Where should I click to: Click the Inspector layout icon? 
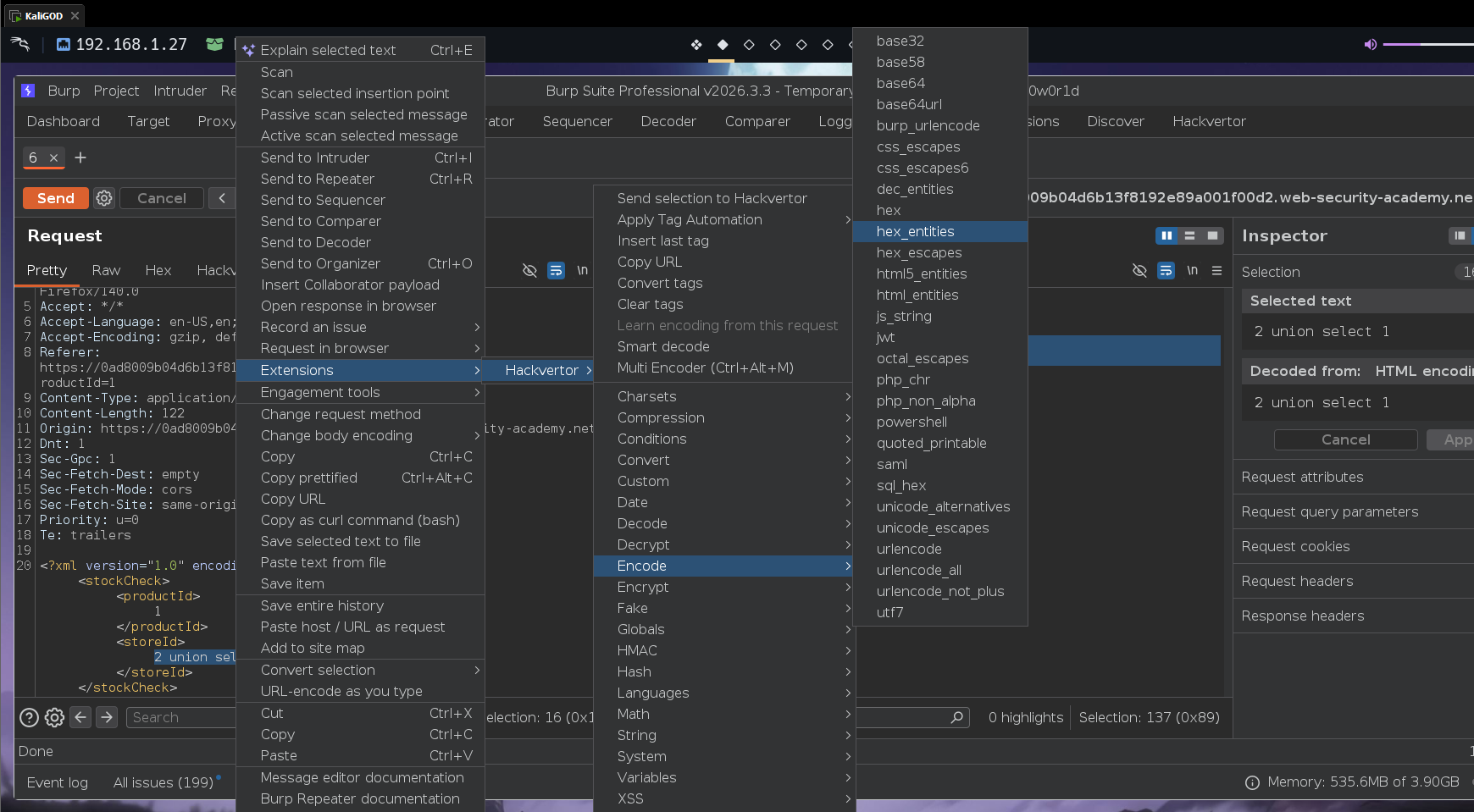tap(1460, 235)
